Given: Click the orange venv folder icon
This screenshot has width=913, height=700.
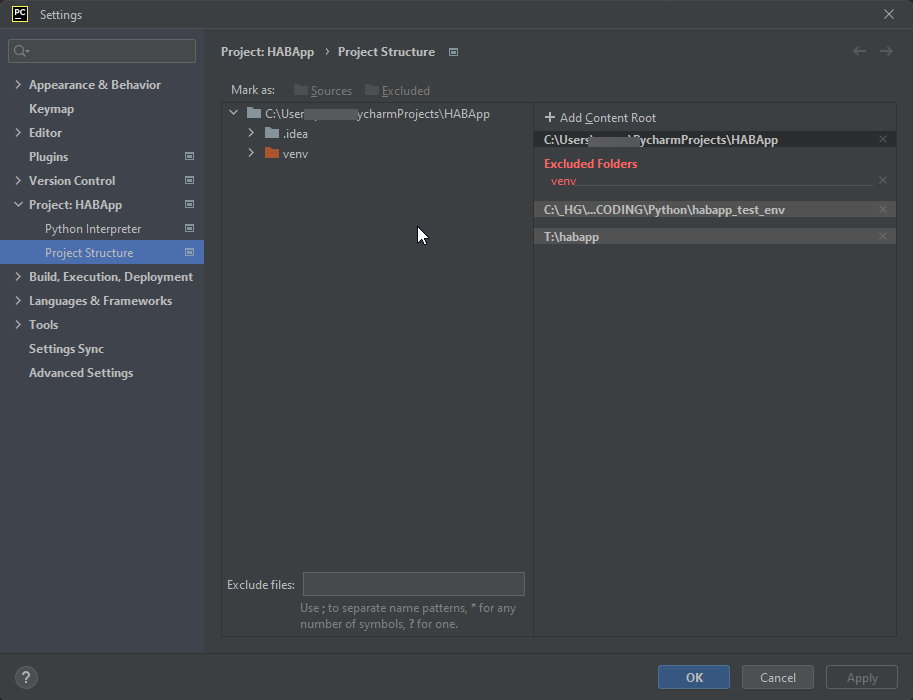Looking at the screenshot, I should pos(272,153).
